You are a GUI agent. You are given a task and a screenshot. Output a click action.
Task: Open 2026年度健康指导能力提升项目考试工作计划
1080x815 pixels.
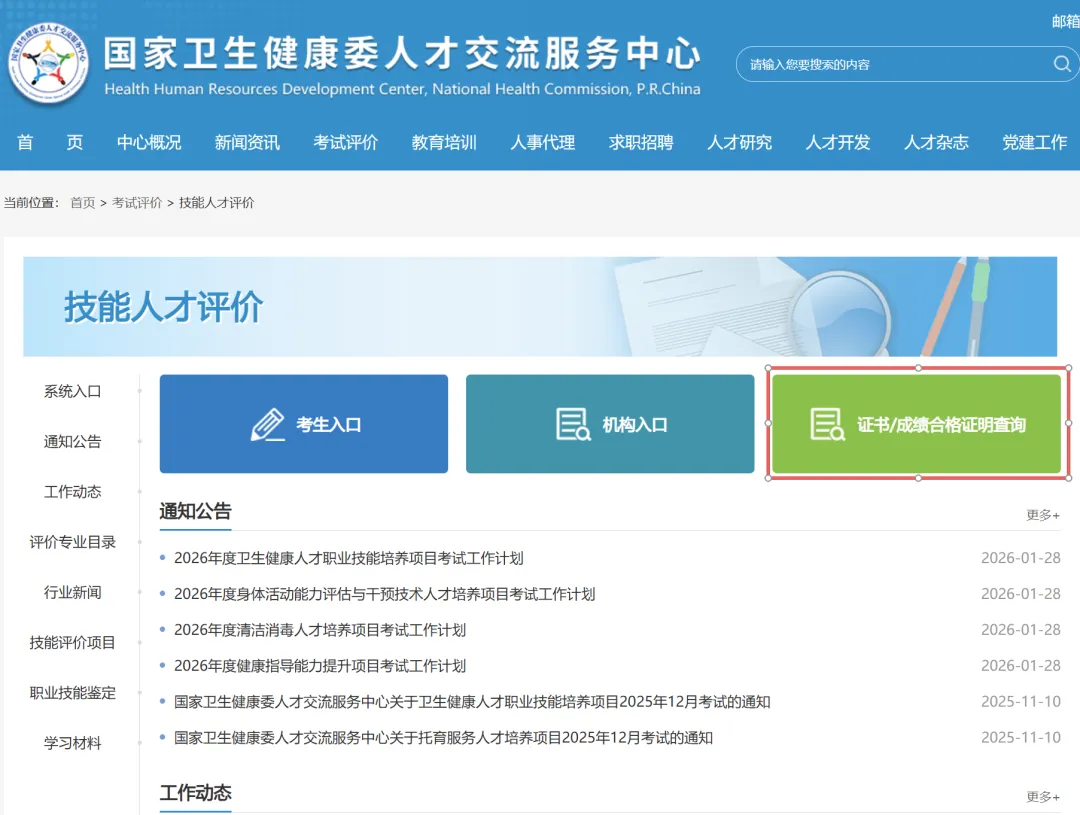click(x=320, y=666)
